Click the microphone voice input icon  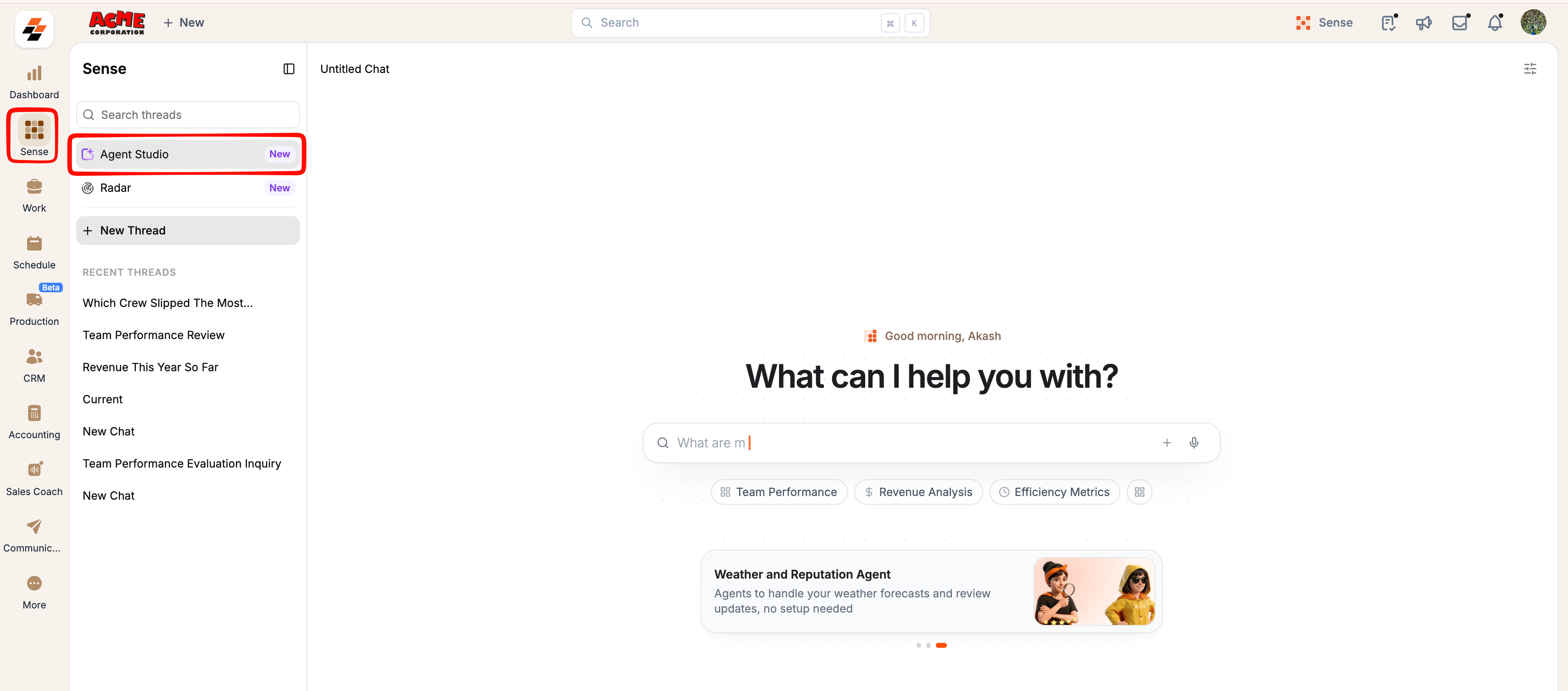pyautogui.click(x=1194, y=443)
